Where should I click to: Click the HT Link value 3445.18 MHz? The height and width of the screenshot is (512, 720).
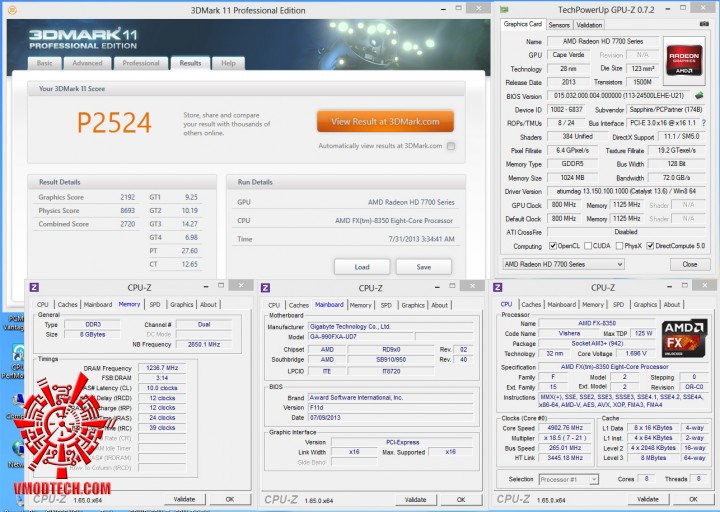pyautogui.click(x=565, y=458)
